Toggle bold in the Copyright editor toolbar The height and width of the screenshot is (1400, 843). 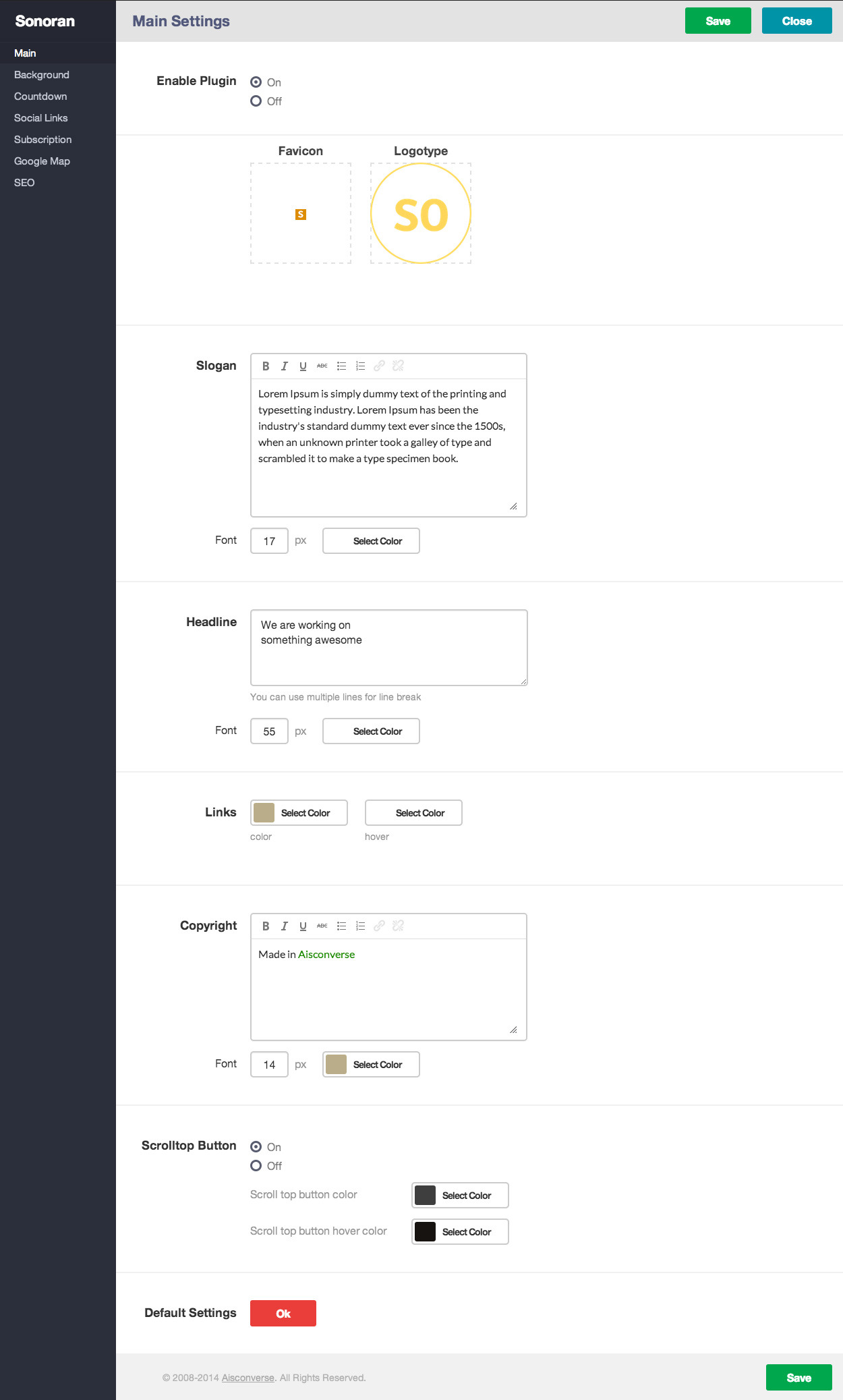pos(266,926)
